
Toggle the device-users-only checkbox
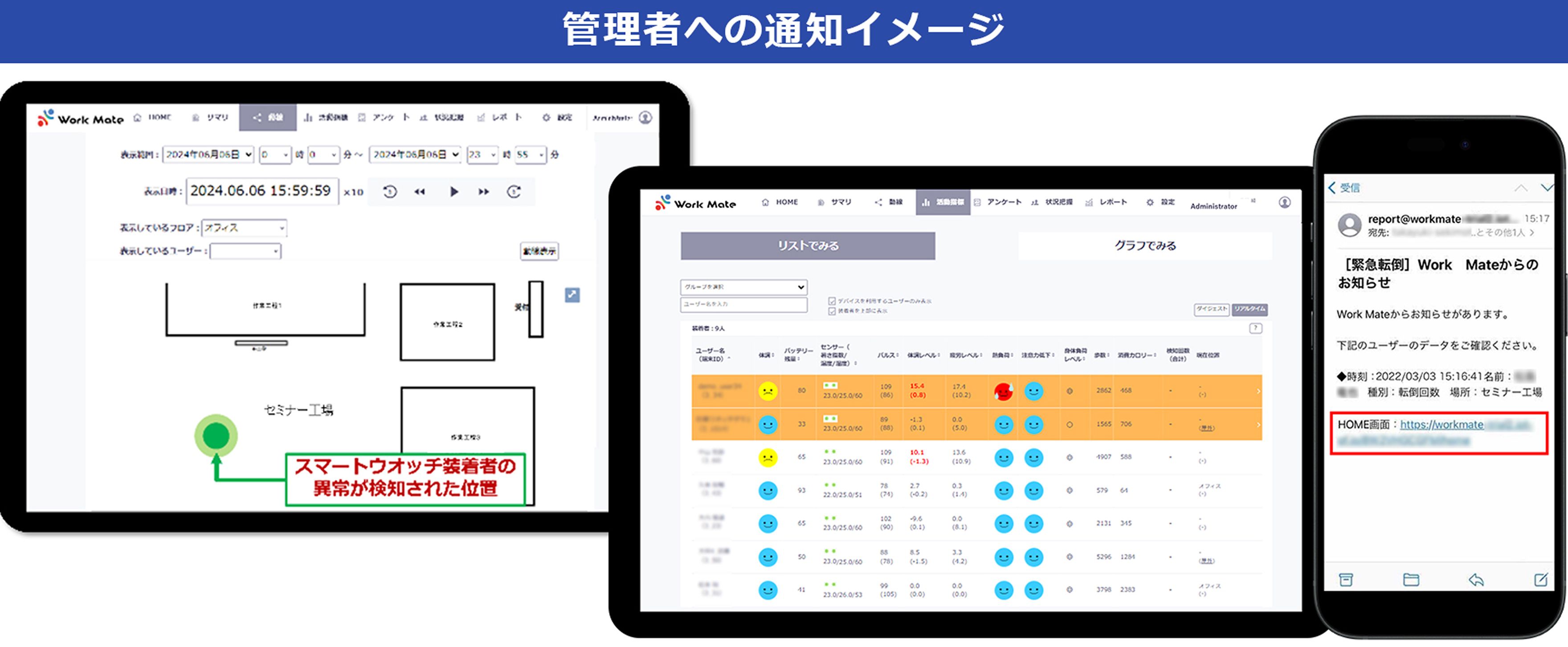pyautogui.click(x=832, y=301)
